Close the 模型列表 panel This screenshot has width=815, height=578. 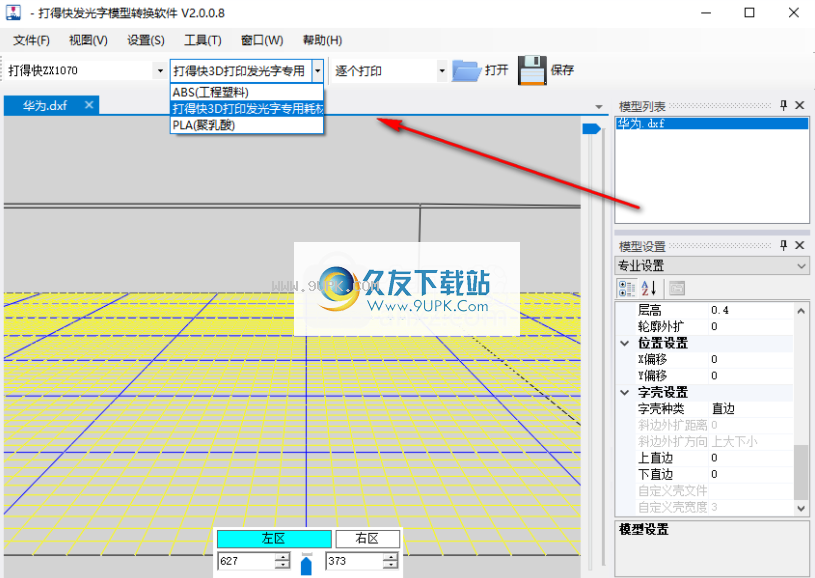[x=800, y=106]
